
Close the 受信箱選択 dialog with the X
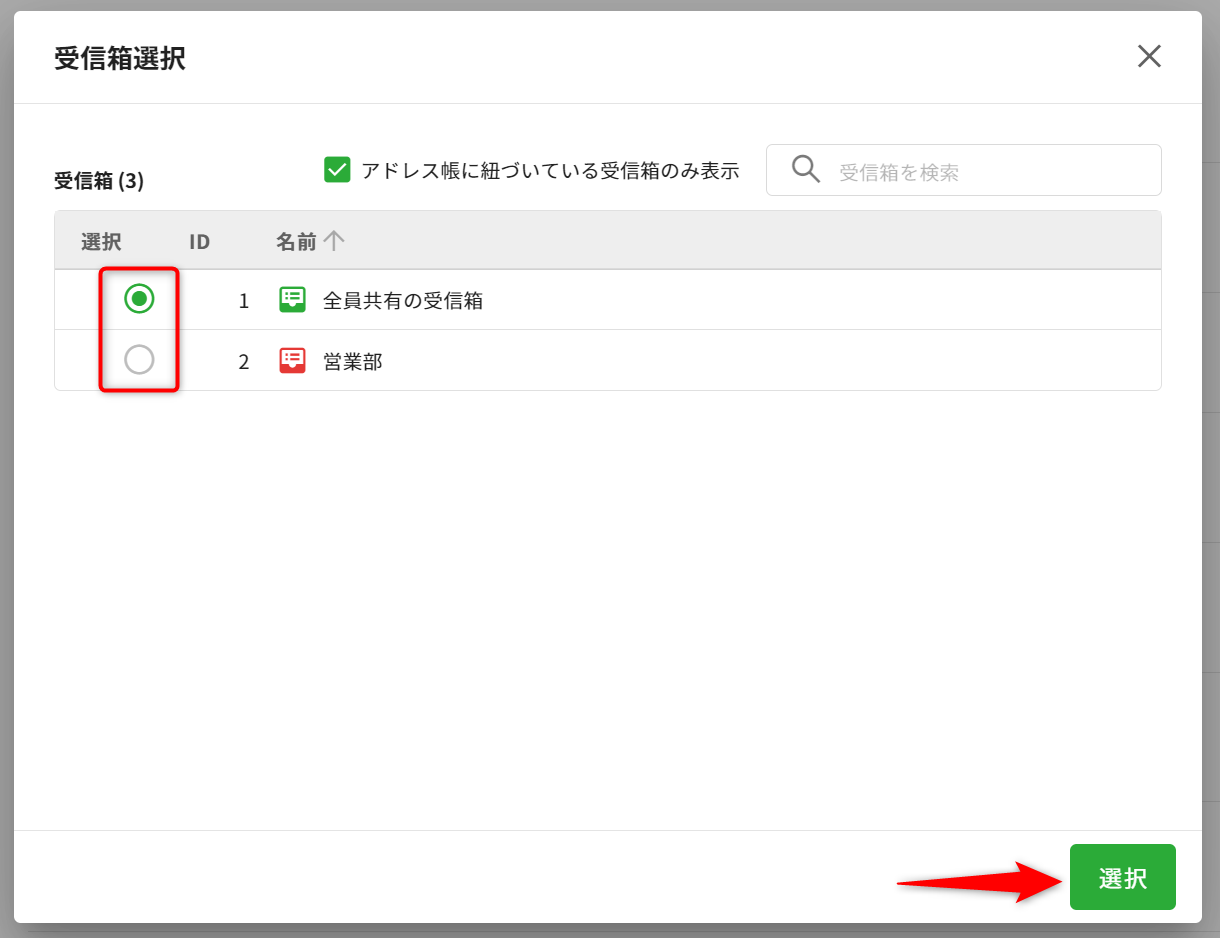1149,57
